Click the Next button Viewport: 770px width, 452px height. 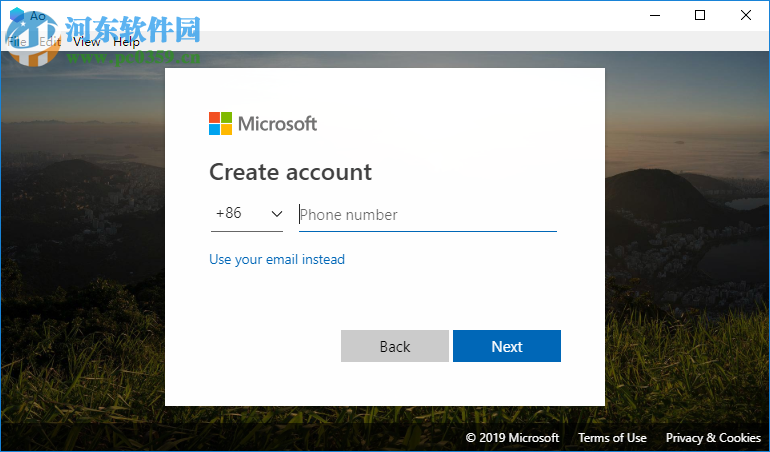pyautogui.click(x=507, y=346)
